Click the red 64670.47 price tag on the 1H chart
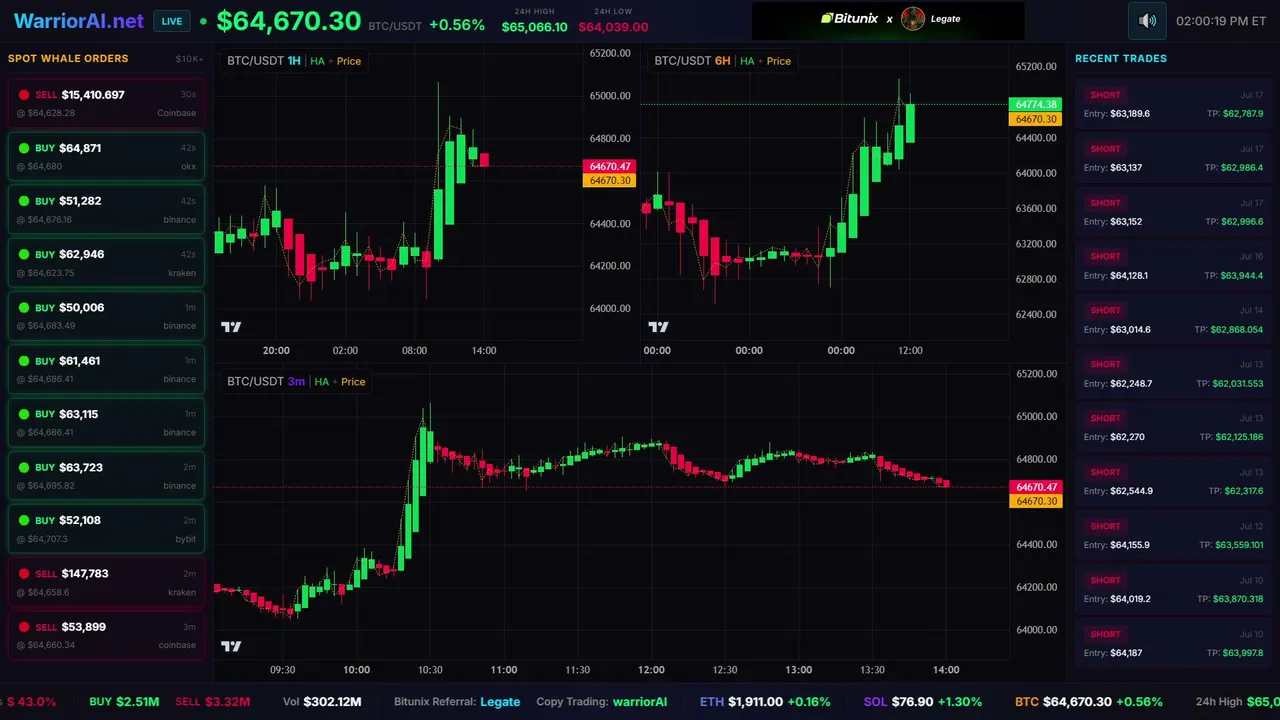 609,166
